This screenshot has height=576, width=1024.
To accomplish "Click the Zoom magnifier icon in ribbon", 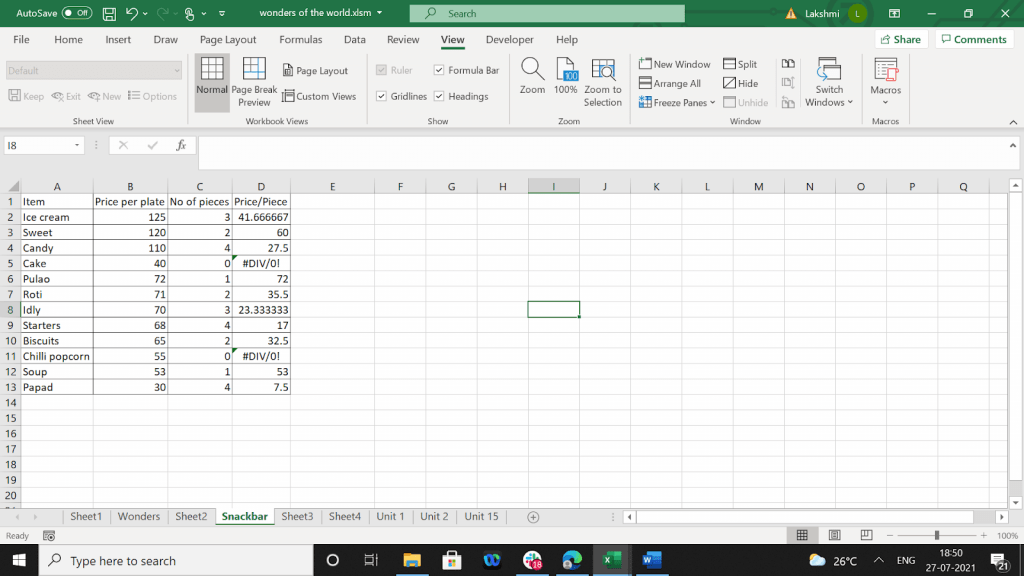I will pos(532,70).
